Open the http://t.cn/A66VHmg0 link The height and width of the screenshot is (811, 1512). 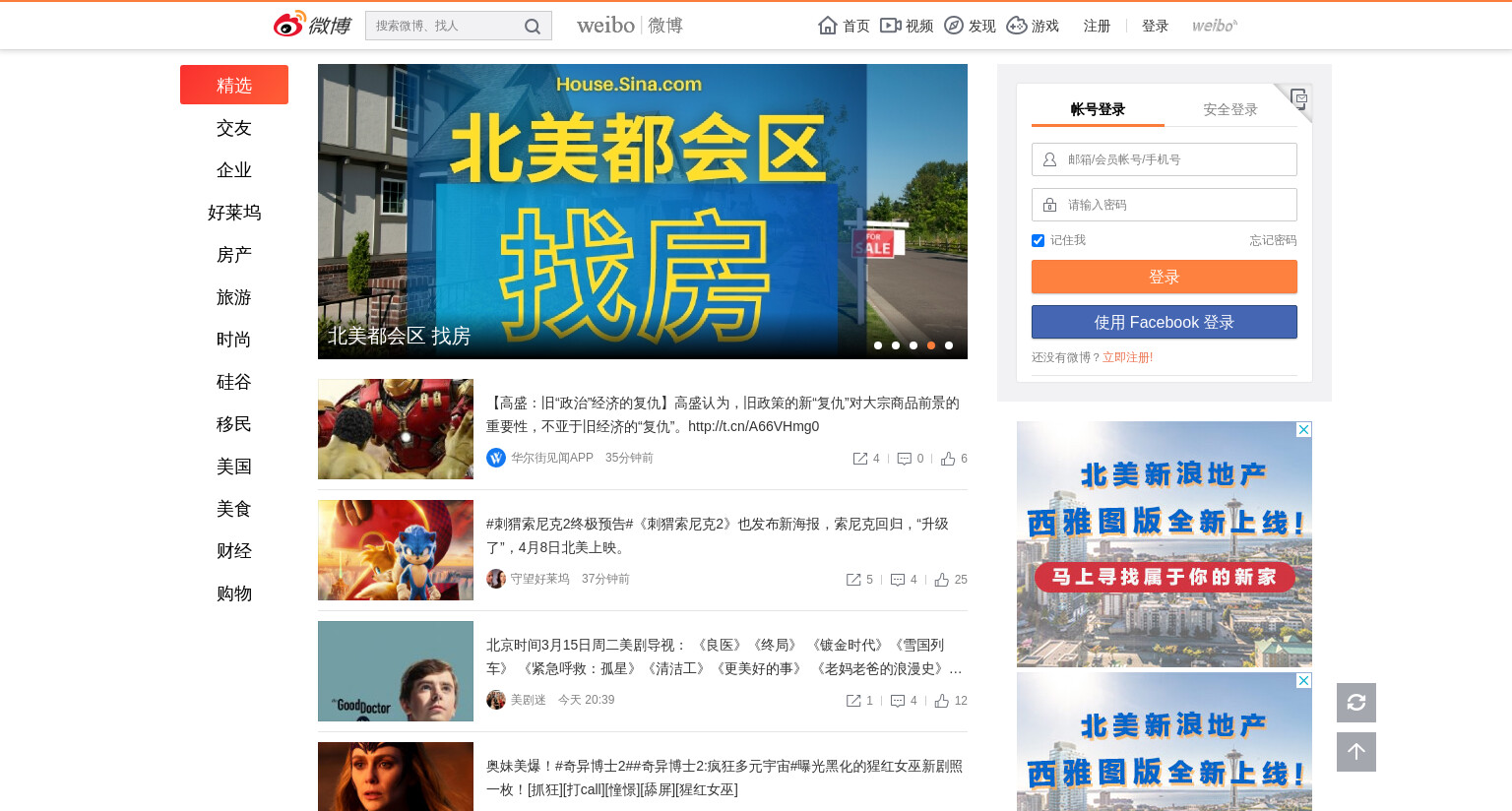[753, 426]
